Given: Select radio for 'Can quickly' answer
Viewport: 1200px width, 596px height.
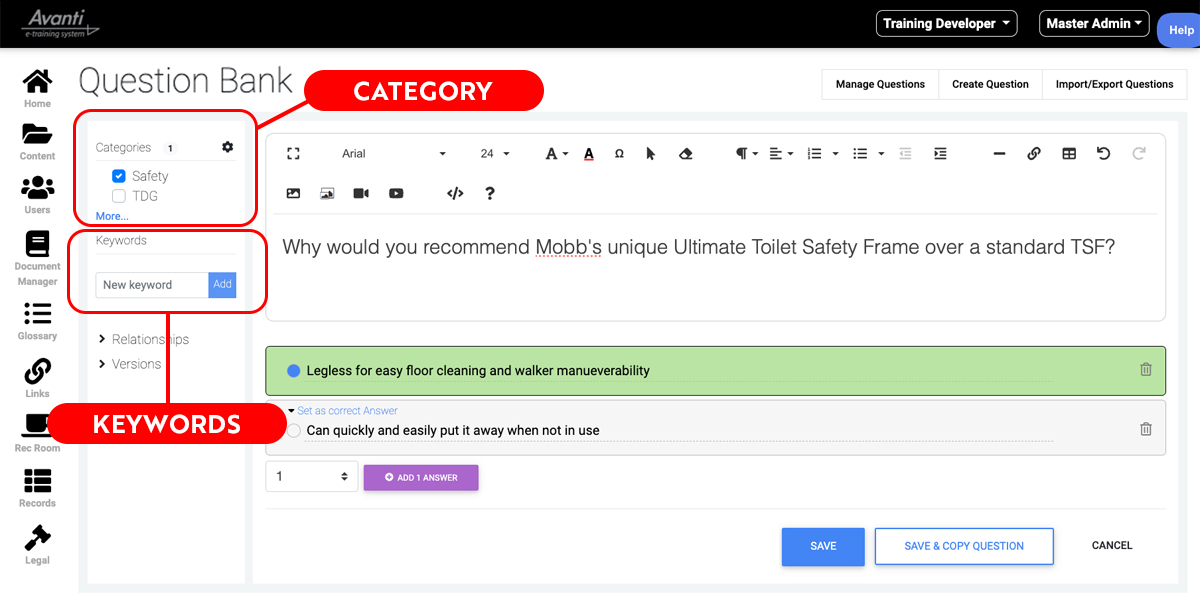Looking at the screenshot, I should 294,430.
